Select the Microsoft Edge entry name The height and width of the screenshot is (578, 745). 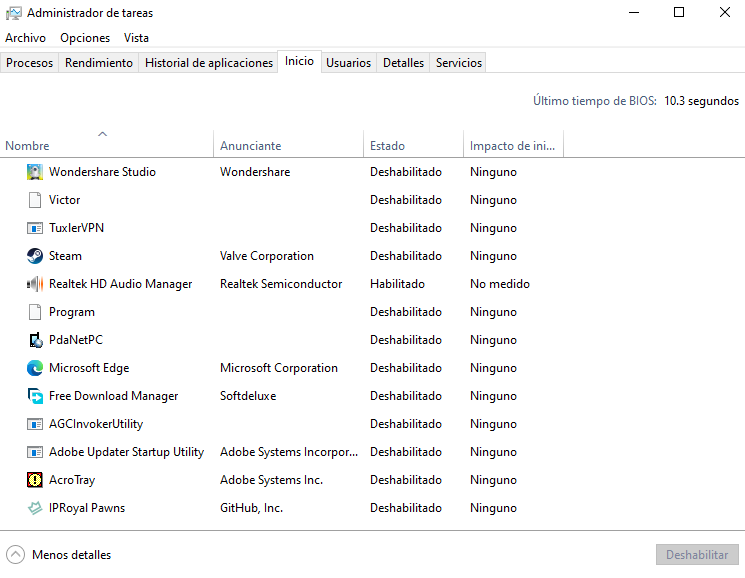pos(89,368)
